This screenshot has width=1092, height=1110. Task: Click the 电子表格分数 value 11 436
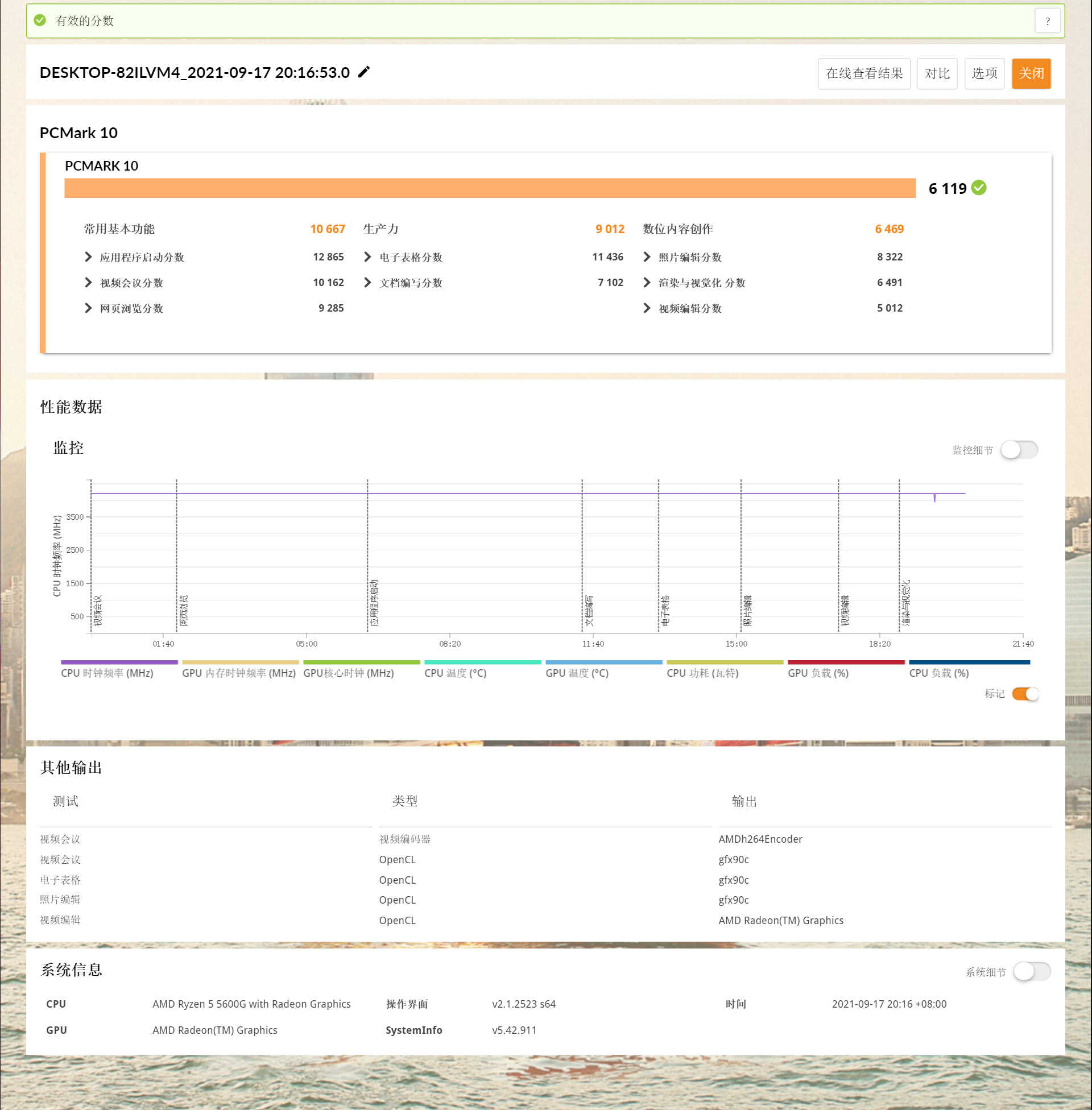coord(607,257)
